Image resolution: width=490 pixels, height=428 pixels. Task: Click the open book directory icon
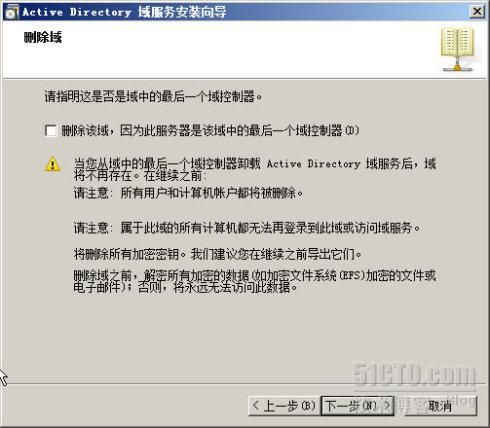tap(458, 49)
